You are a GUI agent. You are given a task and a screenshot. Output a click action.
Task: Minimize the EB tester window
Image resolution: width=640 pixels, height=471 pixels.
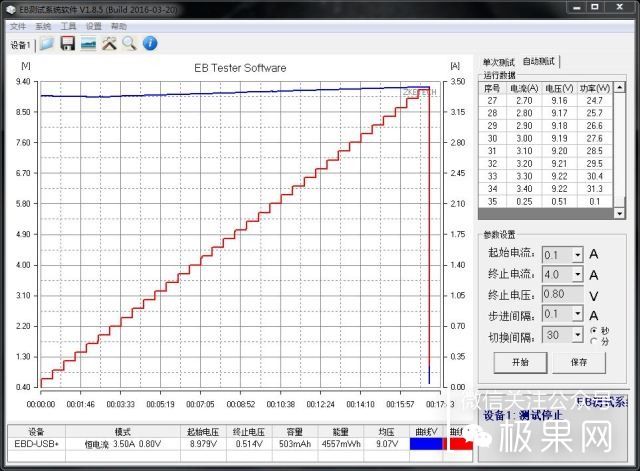tap(577, 7)
